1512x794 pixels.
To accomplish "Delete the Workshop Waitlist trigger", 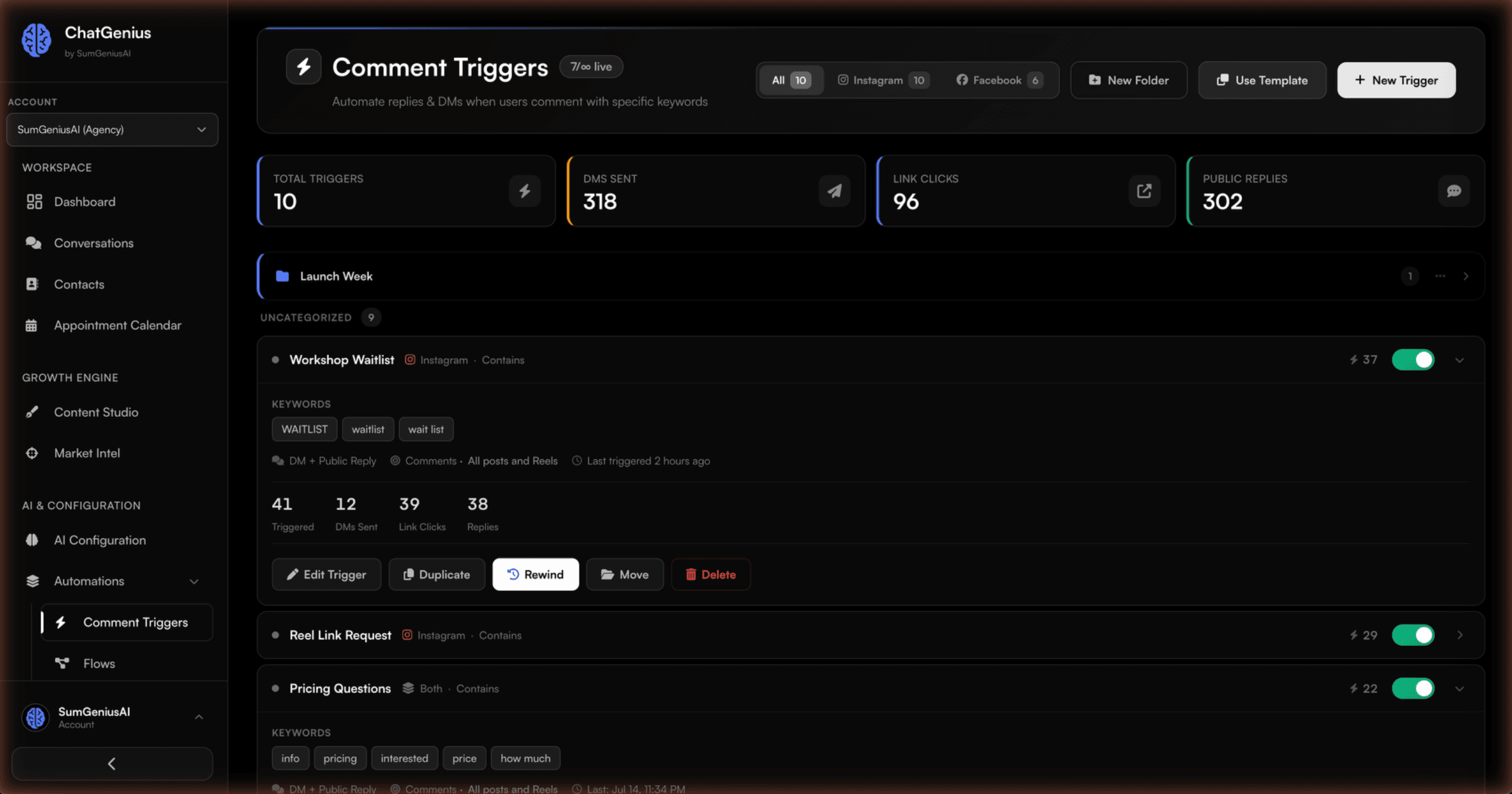I will (711, 574).
